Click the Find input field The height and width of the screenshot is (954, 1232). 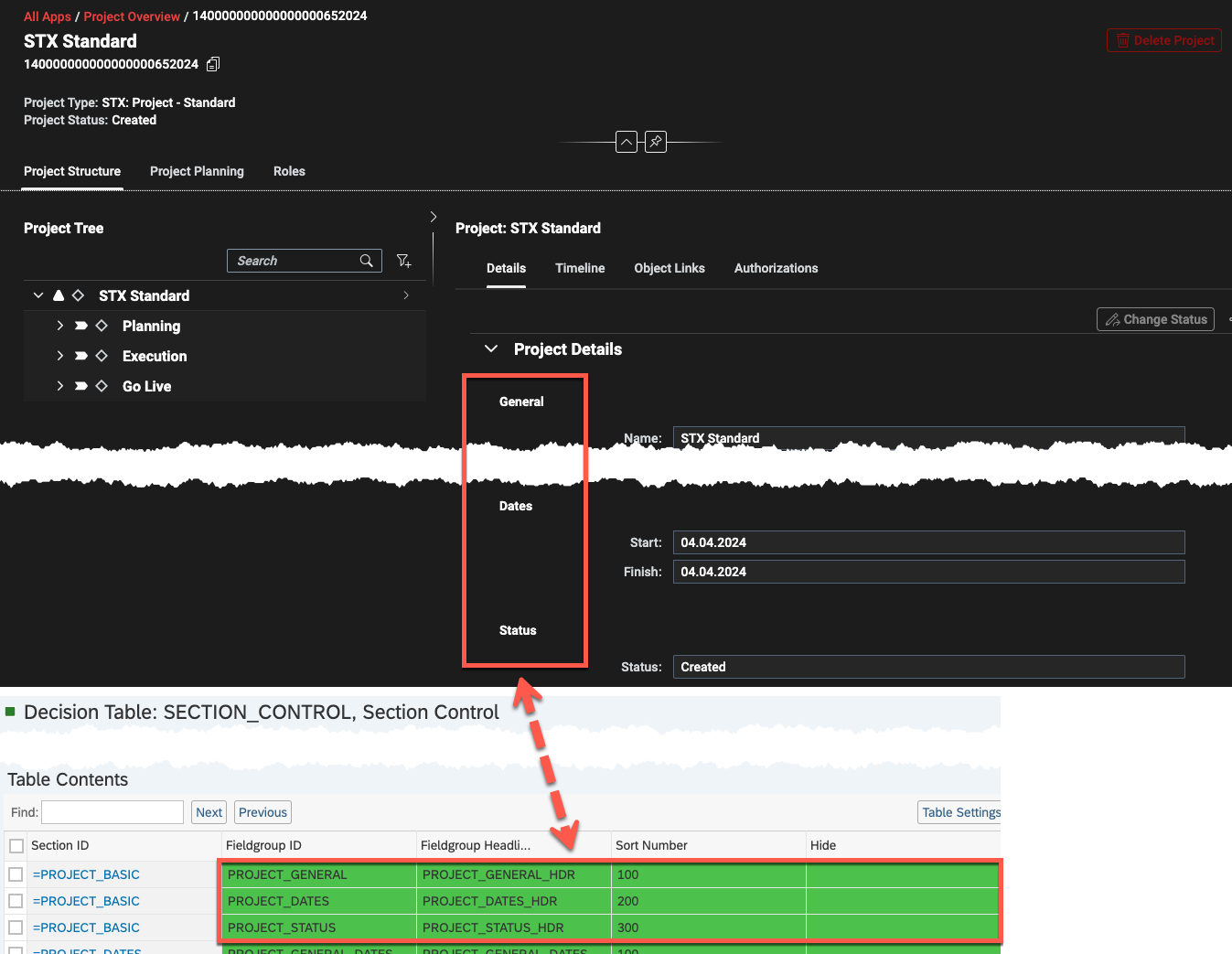[112, 812]
